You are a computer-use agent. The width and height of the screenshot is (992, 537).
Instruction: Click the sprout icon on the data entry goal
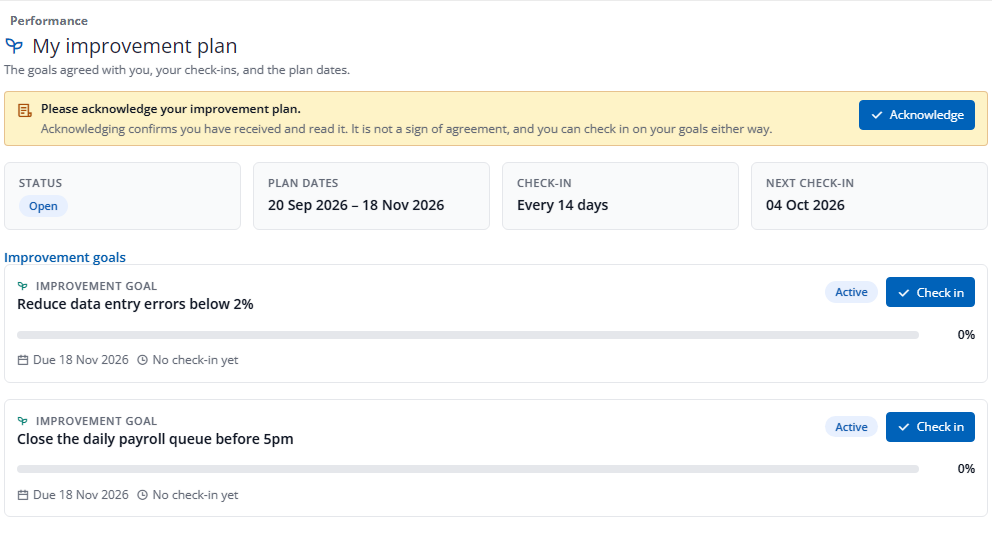(x=23, y=286)
